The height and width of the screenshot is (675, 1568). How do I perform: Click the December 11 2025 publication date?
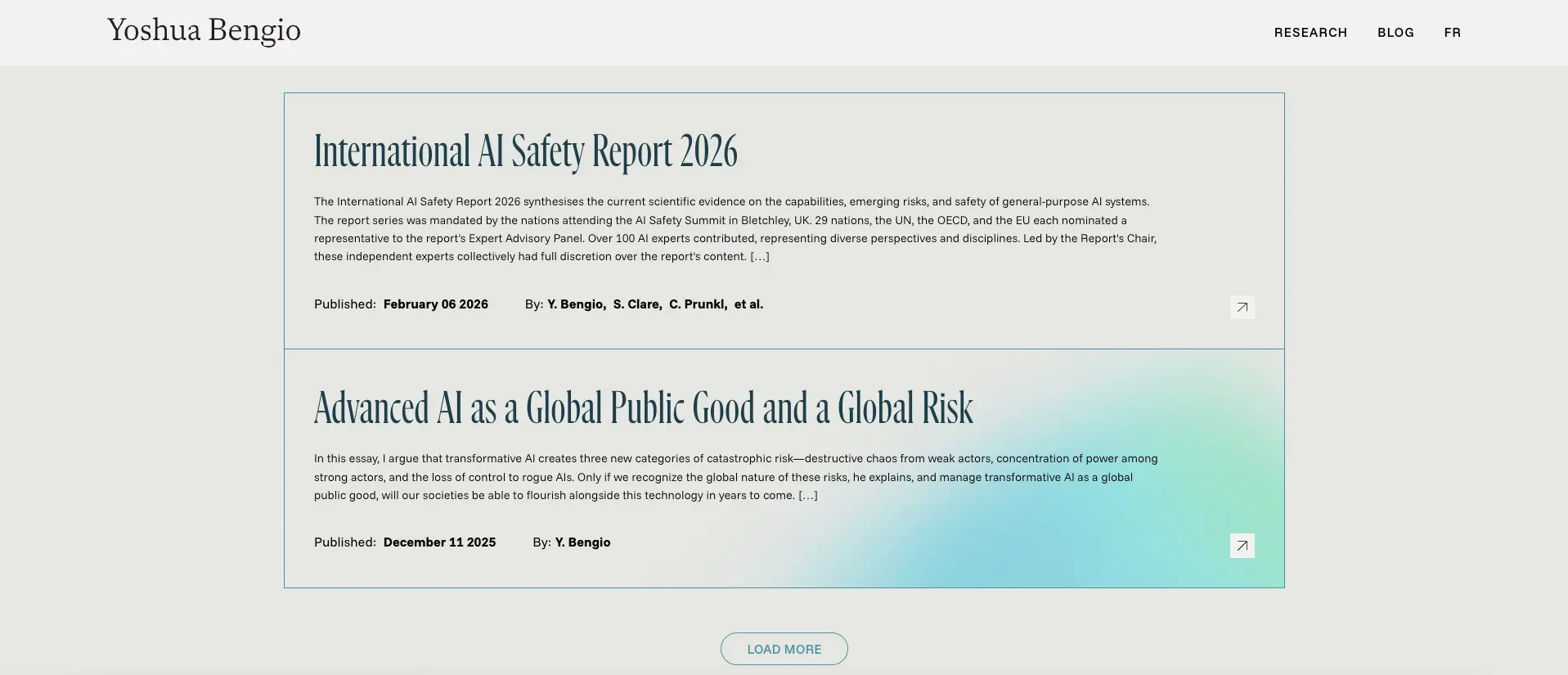(x=439, y=542)
